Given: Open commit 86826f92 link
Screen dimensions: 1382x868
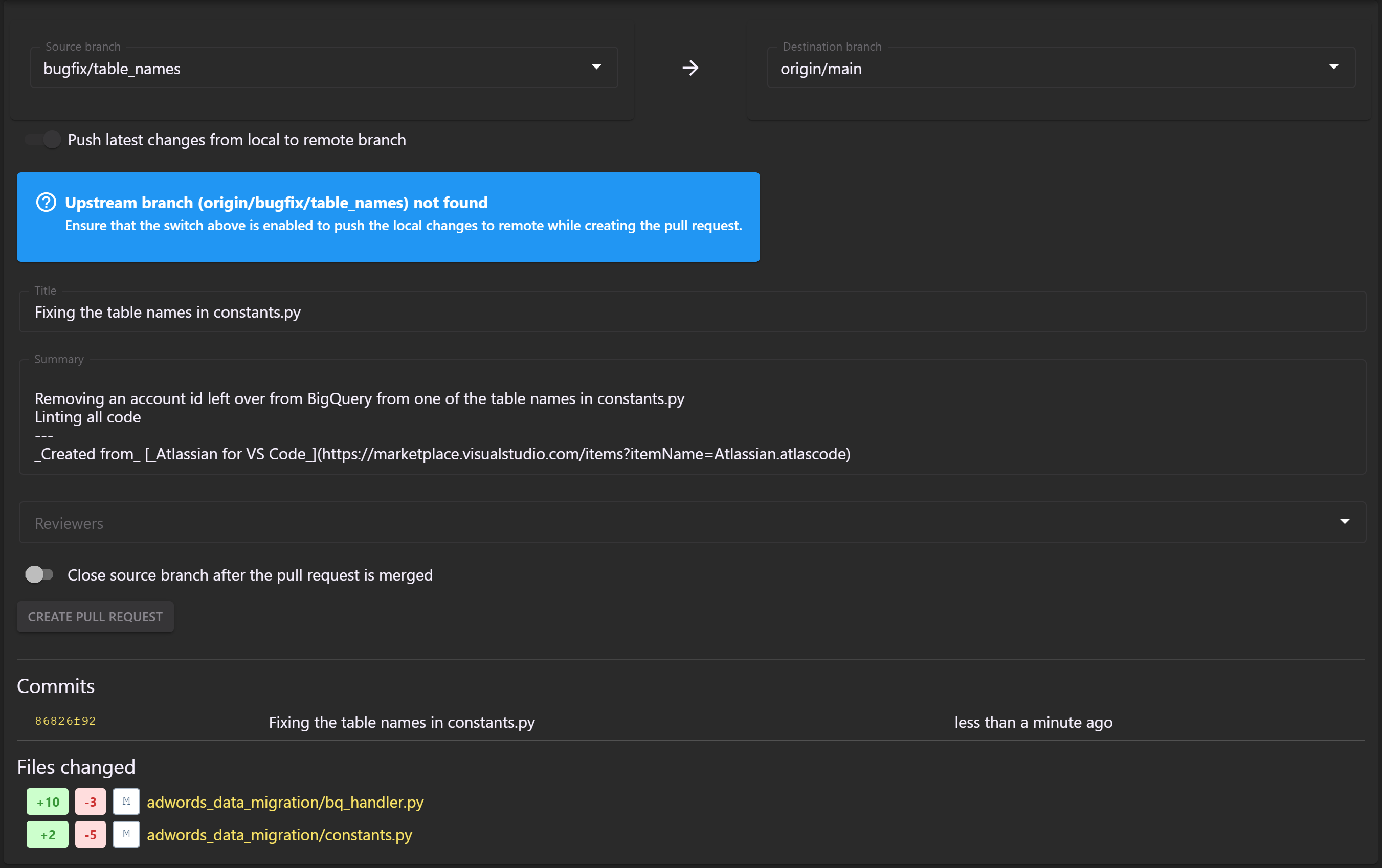Looking at the screenshot, I should 65,721.
